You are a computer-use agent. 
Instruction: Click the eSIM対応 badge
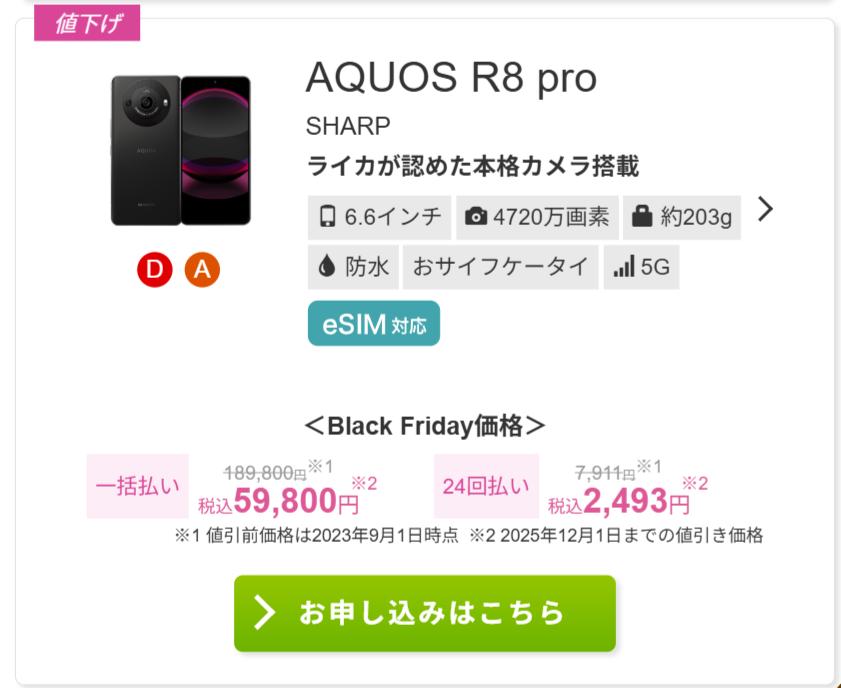pyautogui.click(x=374, y=324)
